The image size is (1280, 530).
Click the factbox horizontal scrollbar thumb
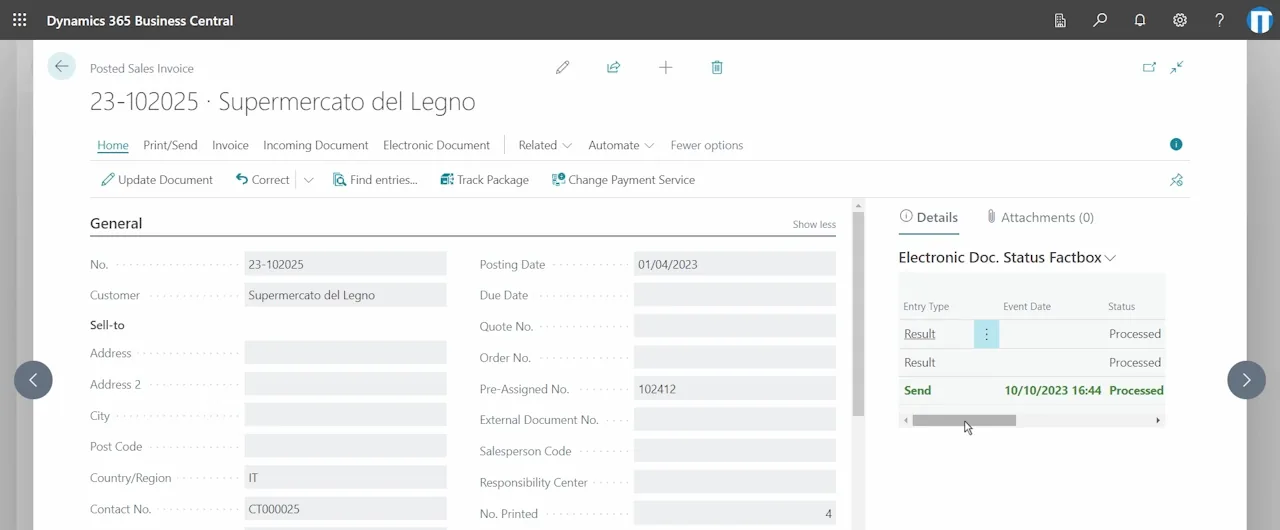pos(964,420)
